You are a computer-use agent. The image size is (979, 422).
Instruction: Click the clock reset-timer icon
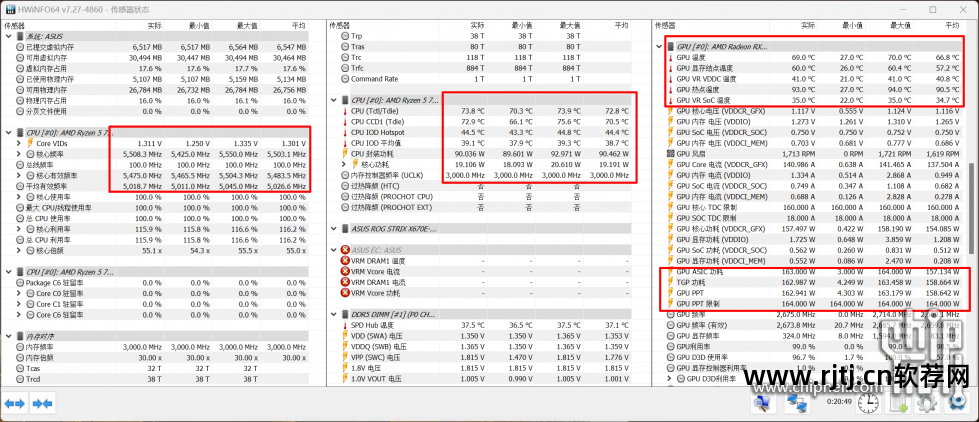871,403
